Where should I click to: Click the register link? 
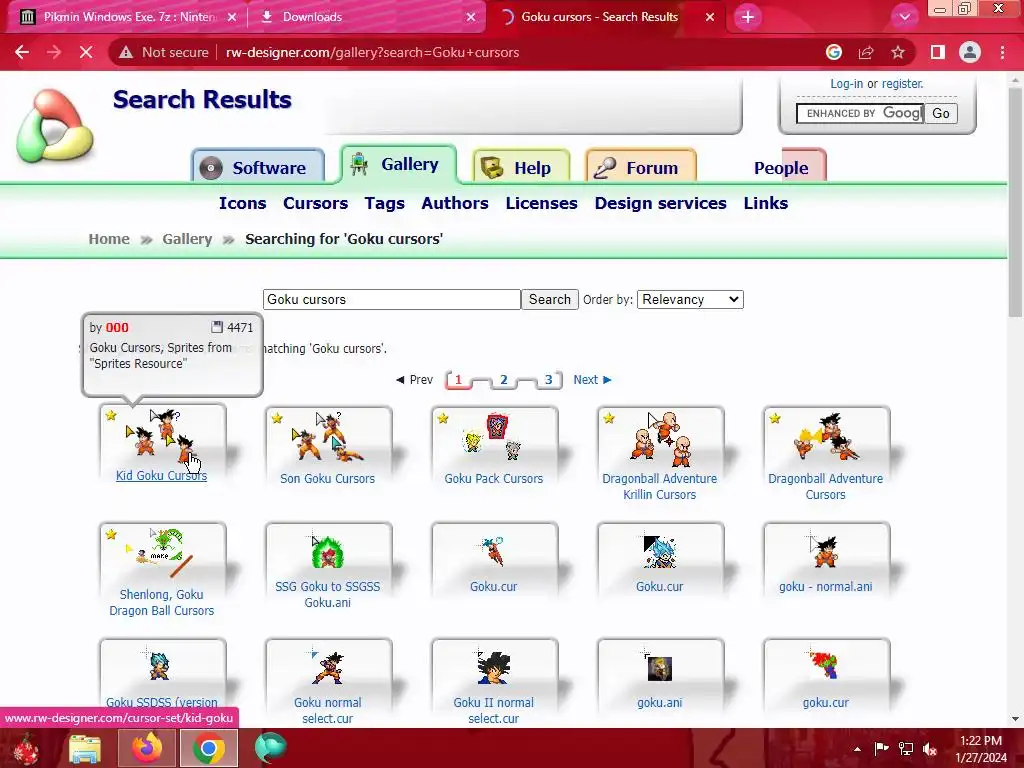(x=903, y=84)
